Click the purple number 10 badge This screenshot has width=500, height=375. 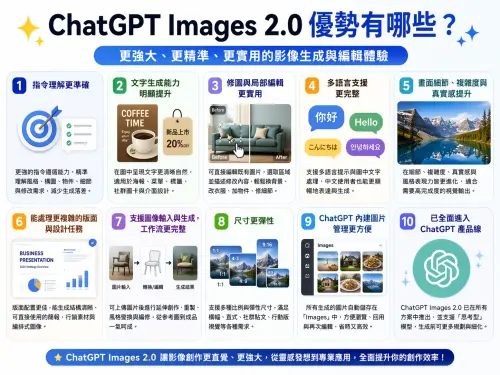click(407, 222)
